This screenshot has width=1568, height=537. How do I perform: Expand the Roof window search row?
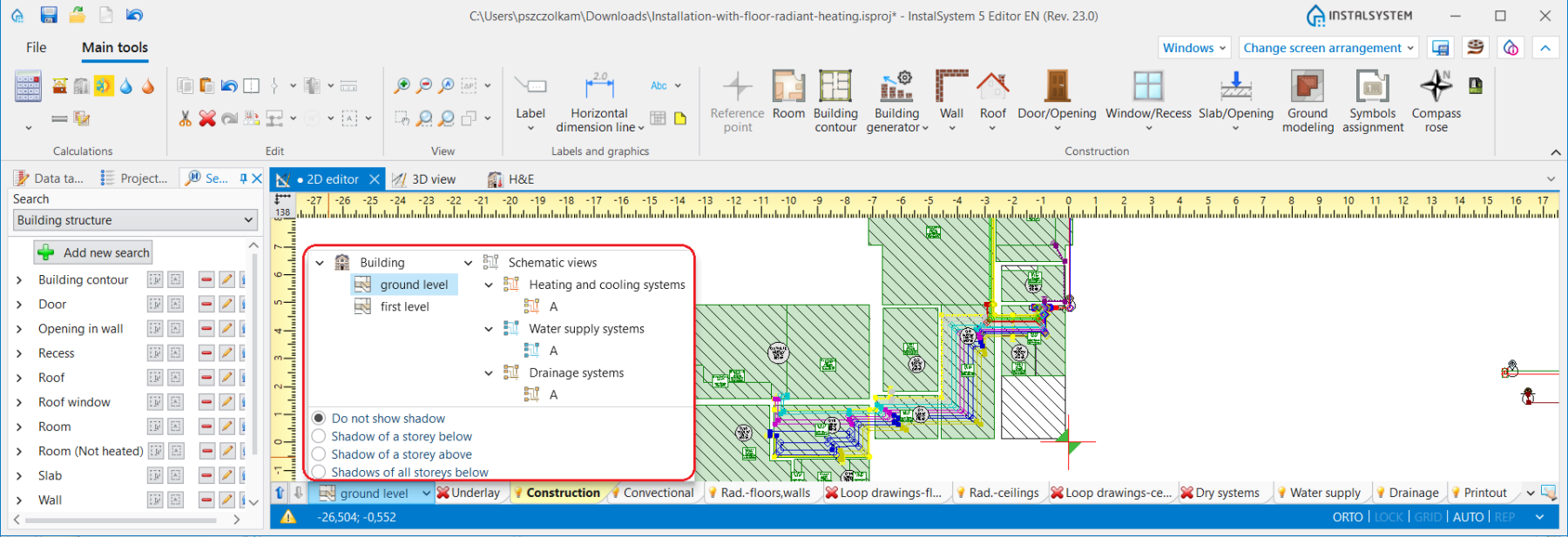[19, 402]
